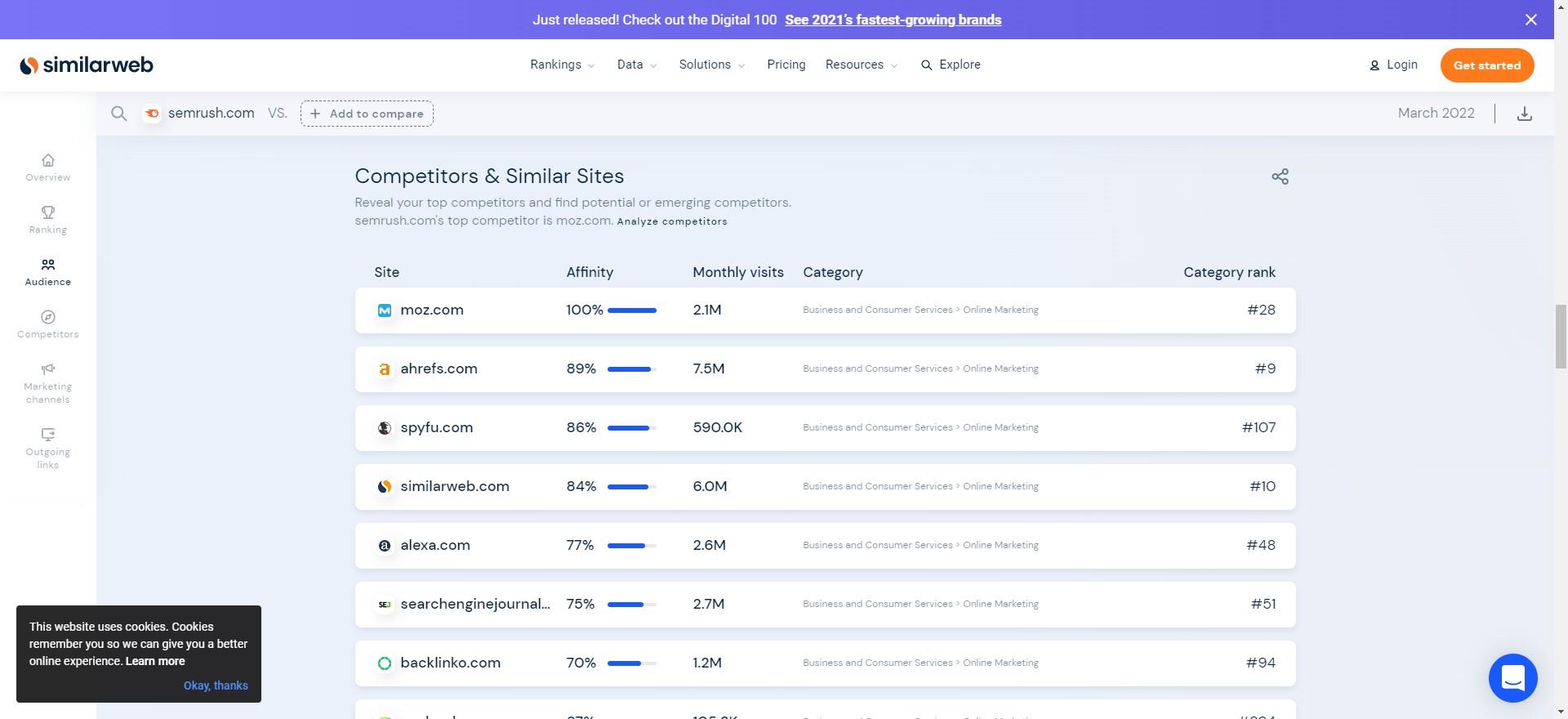The width and height of the screenshot is (1568, 719).
Task: Click the Explore menu label
Action: (x=960, y=65)
